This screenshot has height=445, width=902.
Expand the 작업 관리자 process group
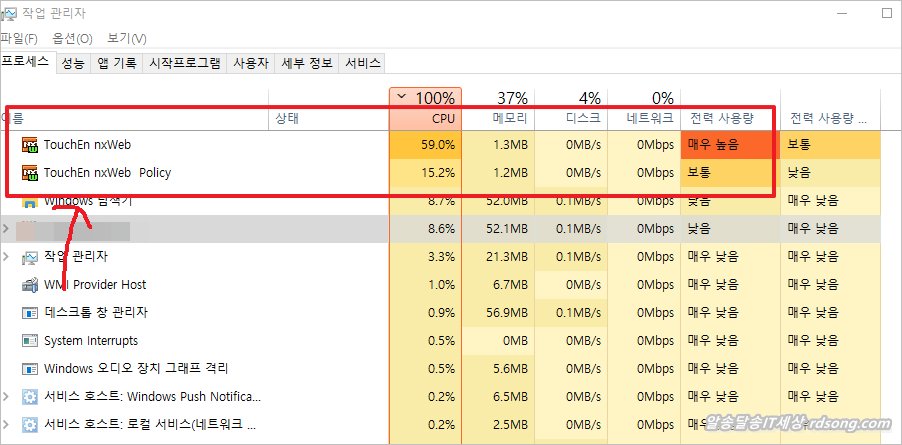(6, 256)
